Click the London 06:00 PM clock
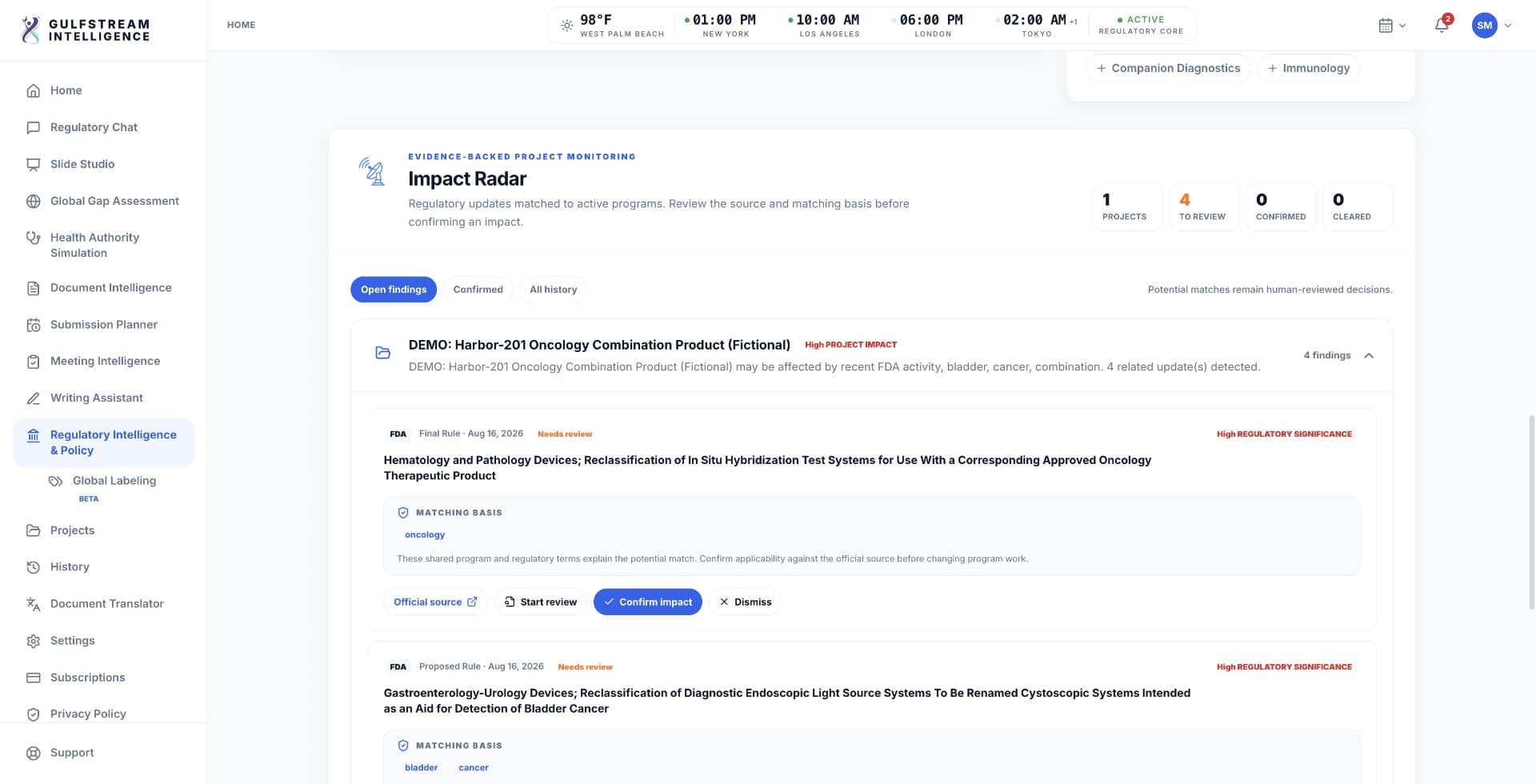The width and height of the screenshot is (1536, 784). tap(928, 25)
